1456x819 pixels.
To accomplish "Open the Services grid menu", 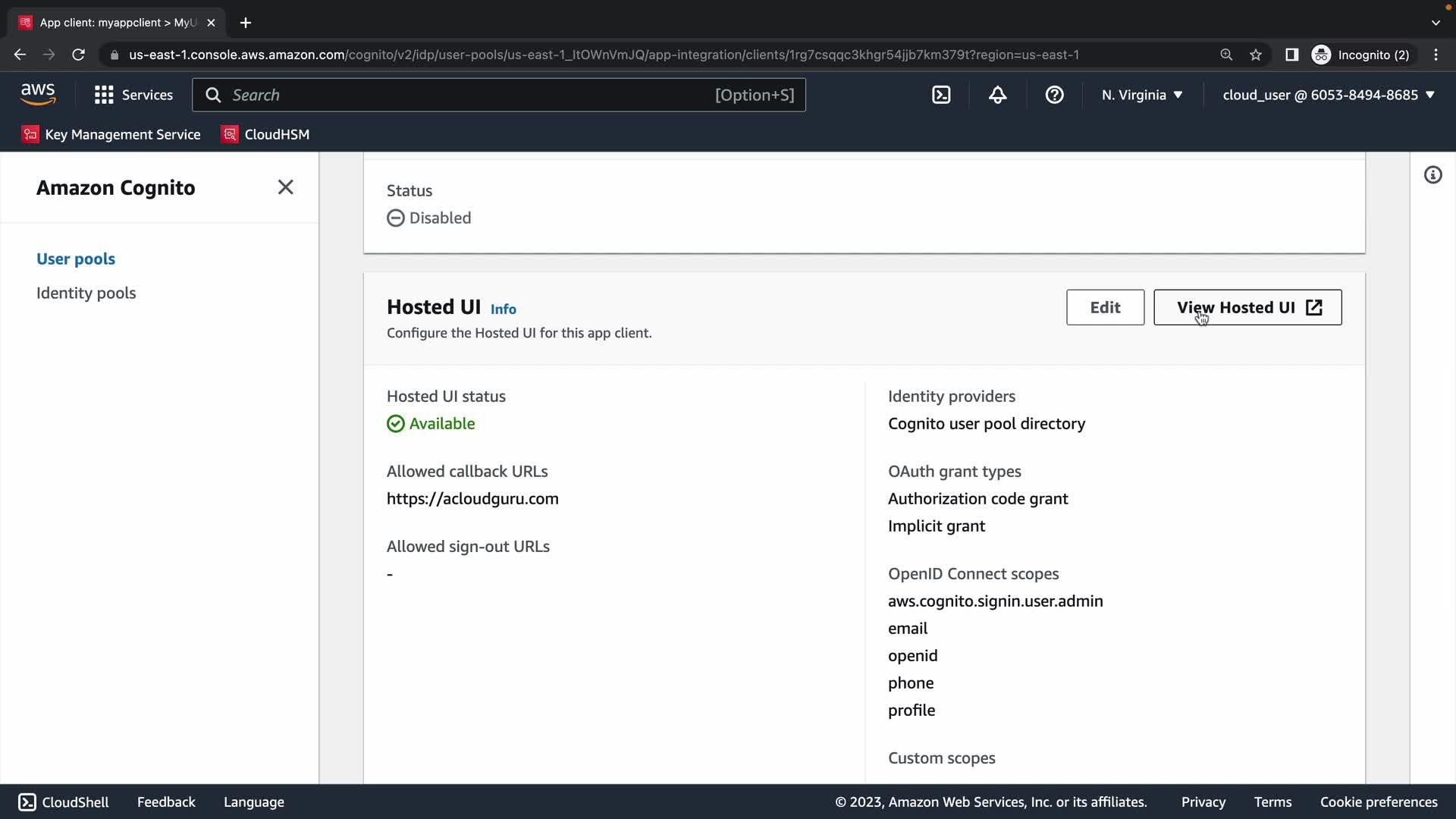I will (x=133, y=95).
